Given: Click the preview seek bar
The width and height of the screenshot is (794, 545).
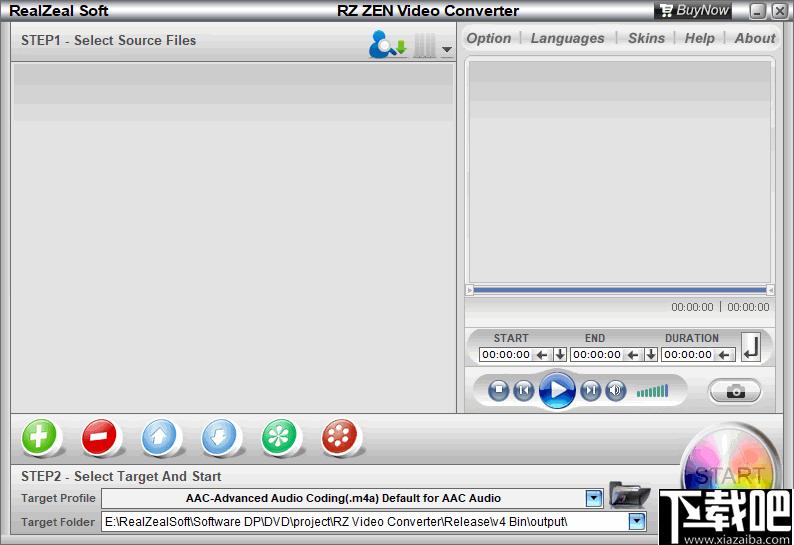Looking at the screenshot, I should (x=620, y=290).
